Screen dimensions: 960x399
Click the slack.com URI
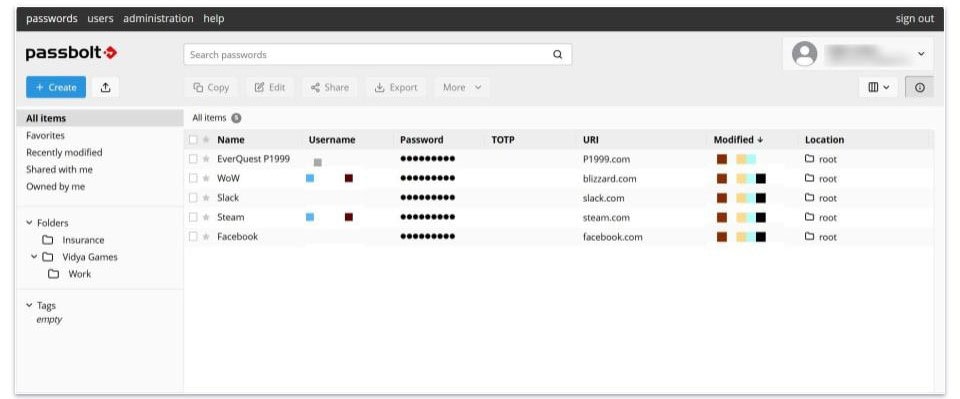(604, 198)
